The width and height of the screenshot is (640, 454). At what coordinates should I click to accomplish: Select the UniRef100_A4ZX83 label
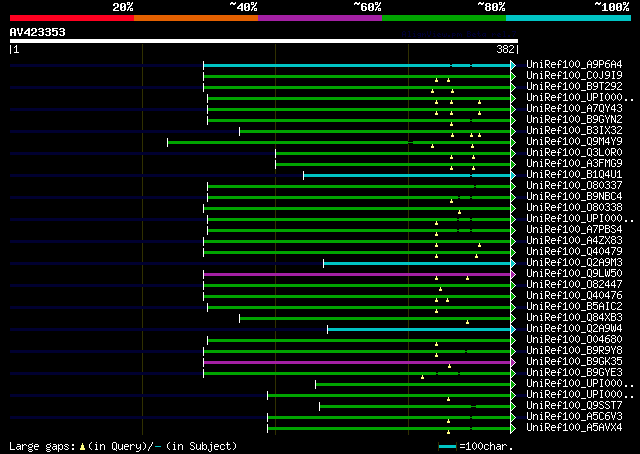pyautogui.click(x=574, y=241)
